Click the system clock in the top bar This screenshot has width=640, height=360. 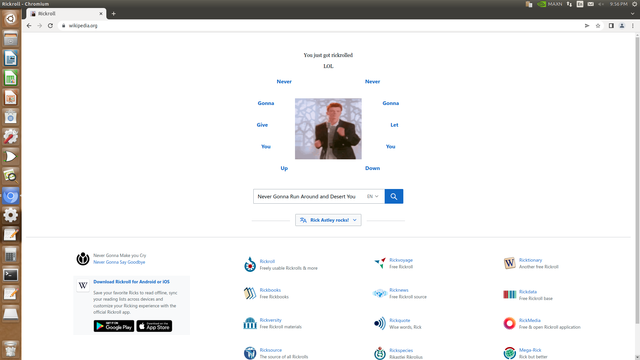pos(618,4)
